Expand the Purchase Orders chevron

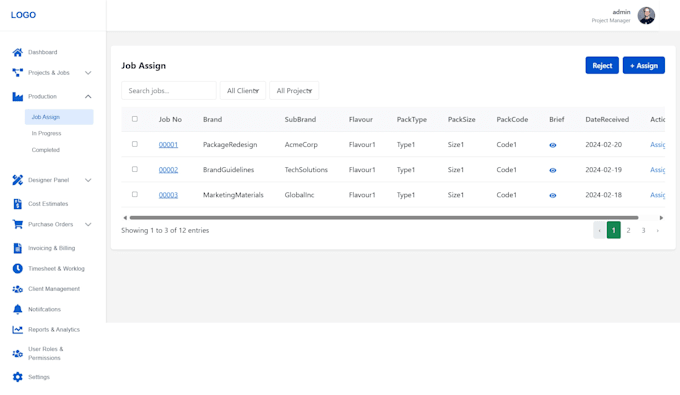point(88,225)
